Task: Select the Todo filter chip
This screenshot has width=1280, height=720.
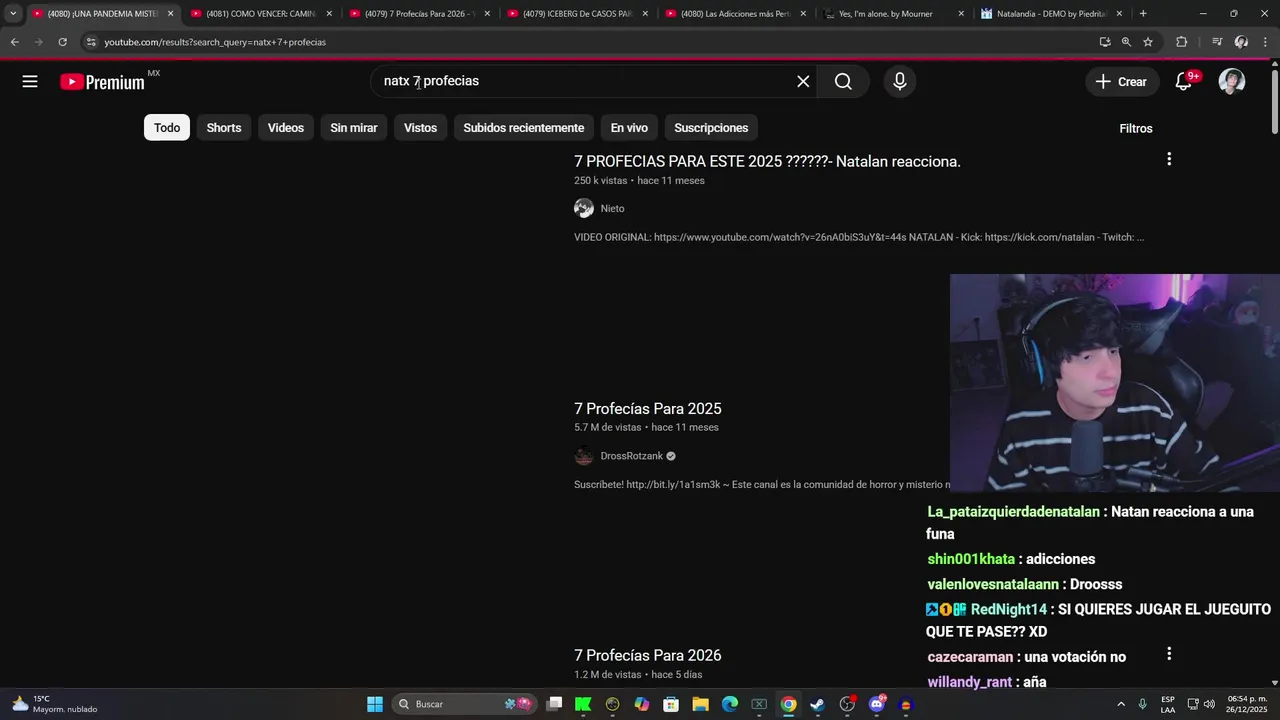Action: click(167, 128)
